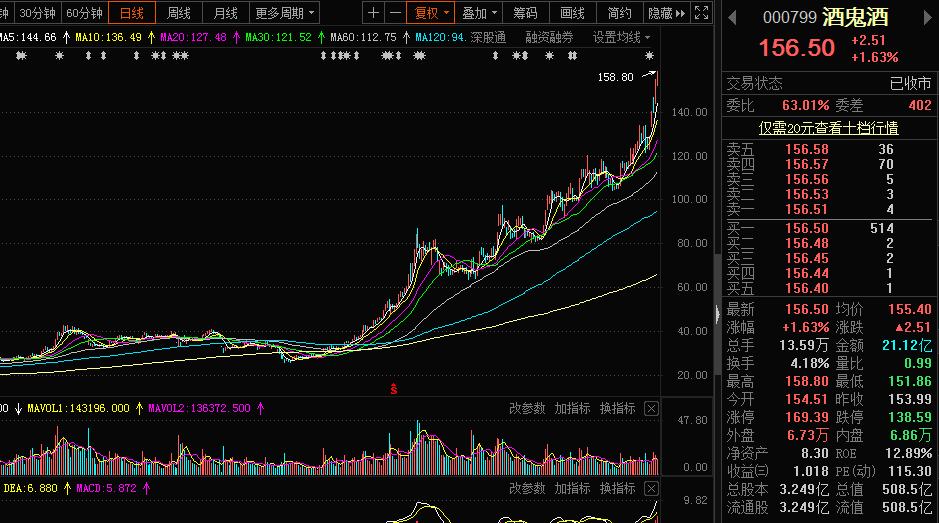This screenshot has height=523, width=939.
Task: Close the MACD indicator panel
Action: click(651, 488)
